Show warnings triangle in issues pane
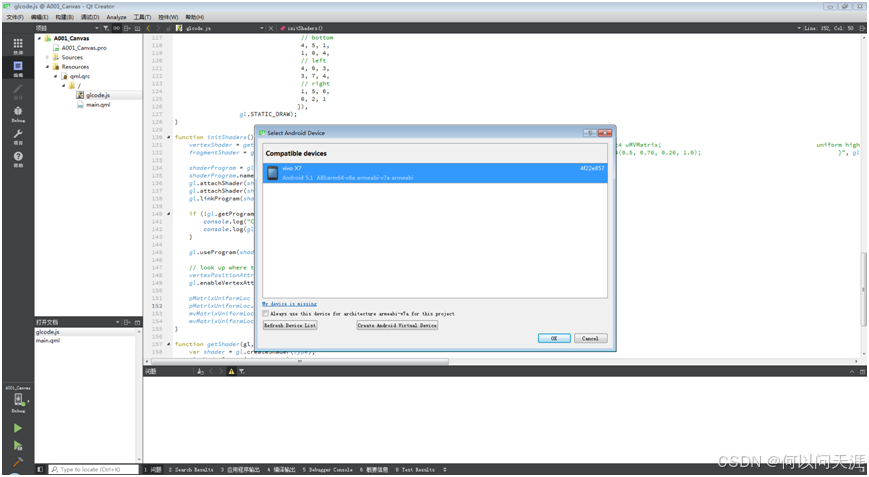 pos(231,371)
